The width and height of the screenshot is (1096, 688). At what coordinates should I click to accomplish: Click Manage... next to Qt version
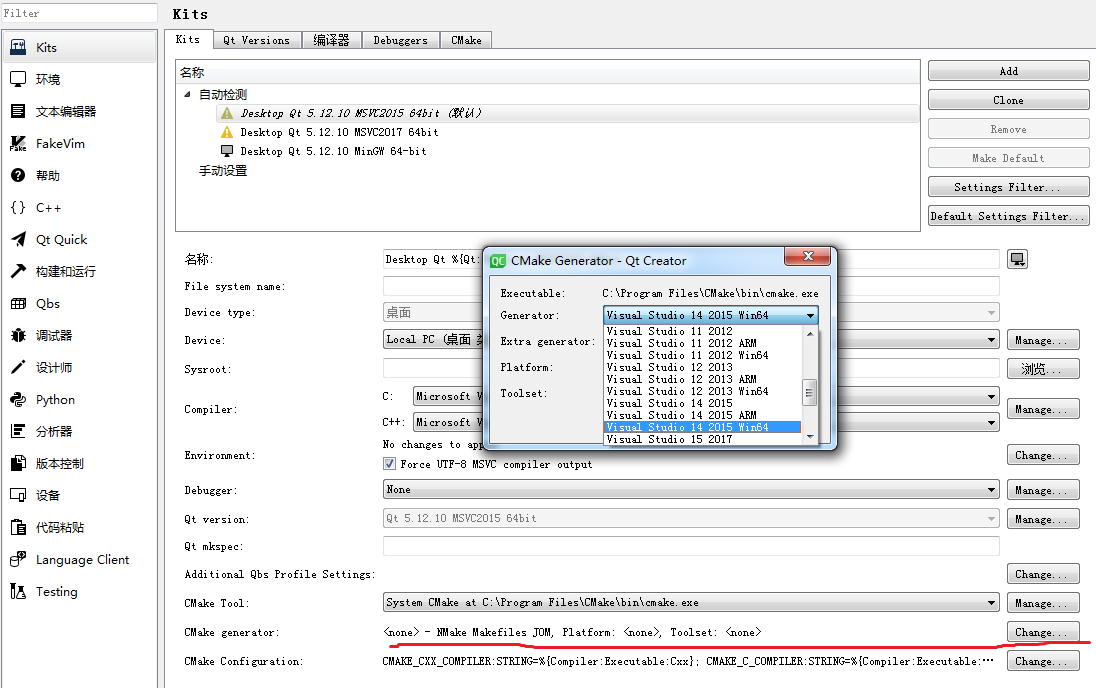point(1043,519)
